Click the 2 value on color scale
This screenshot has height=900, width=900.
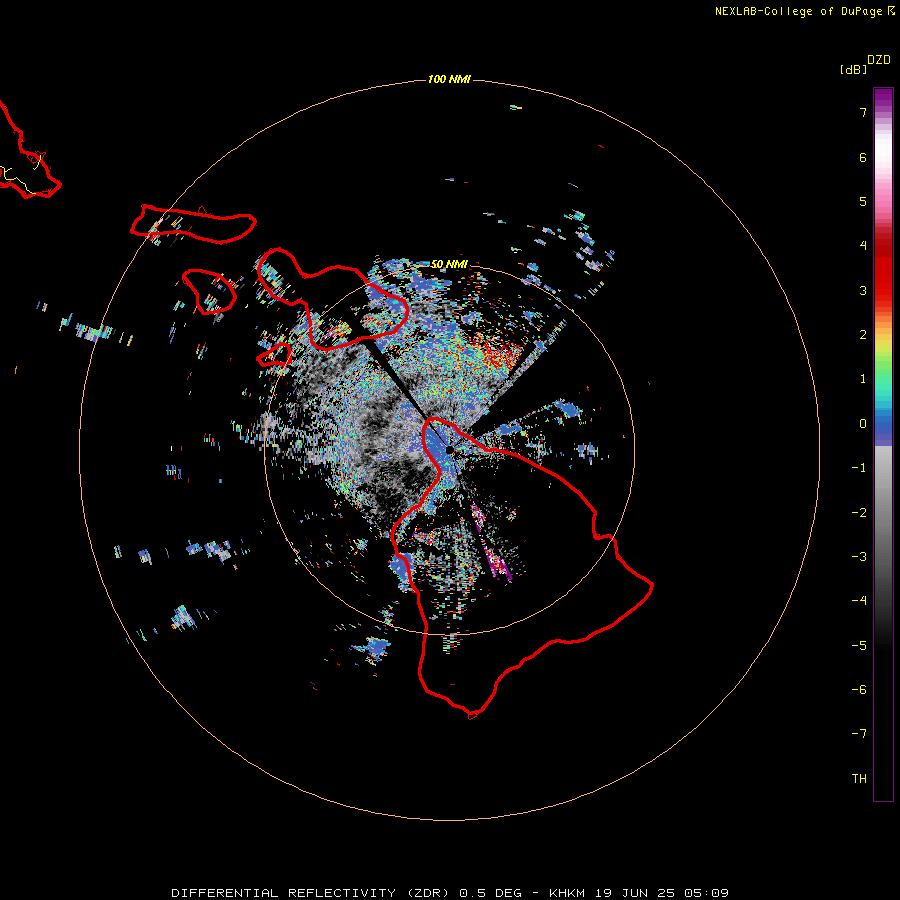tap(863, 335)
